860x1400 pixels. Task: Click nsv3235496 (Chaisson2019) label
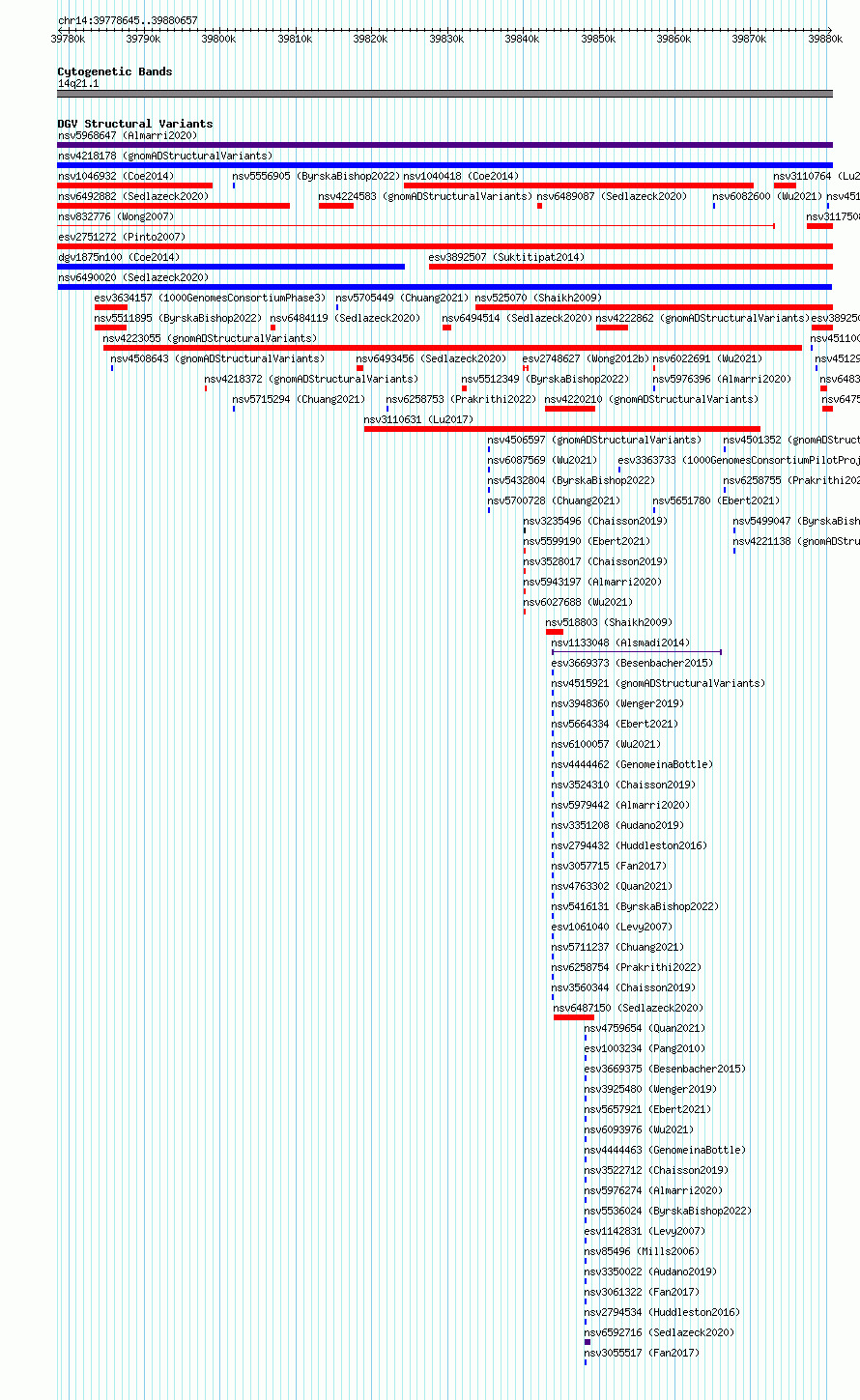pos(596,521)
